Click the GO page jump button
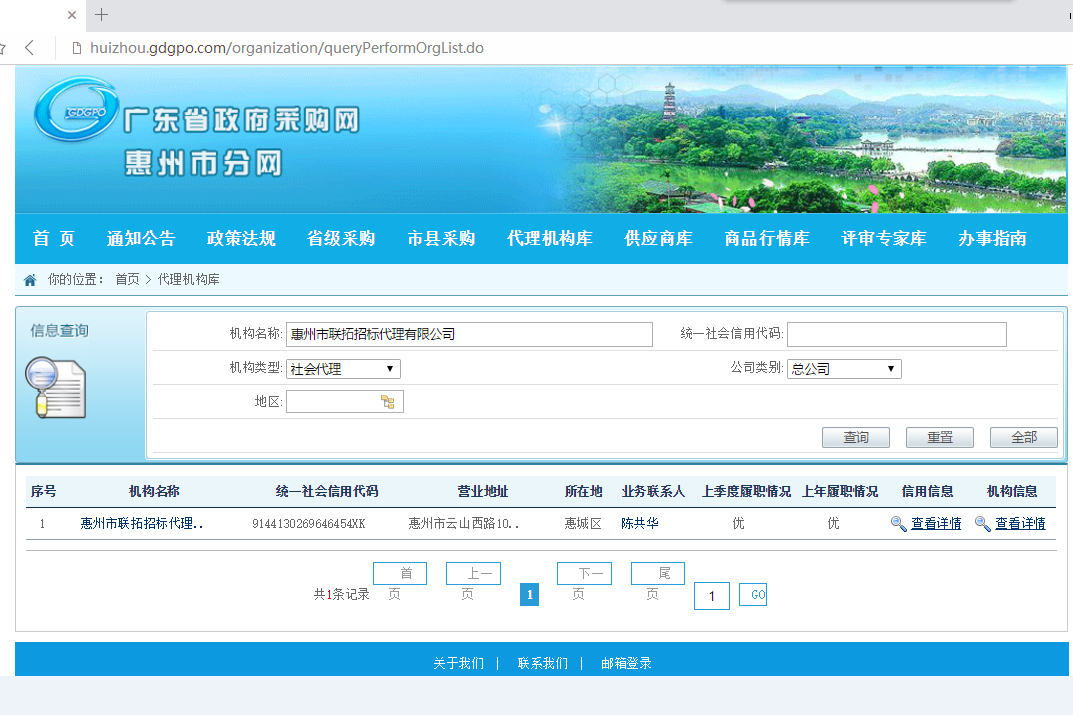The image size is (1073, 715). 753,595
